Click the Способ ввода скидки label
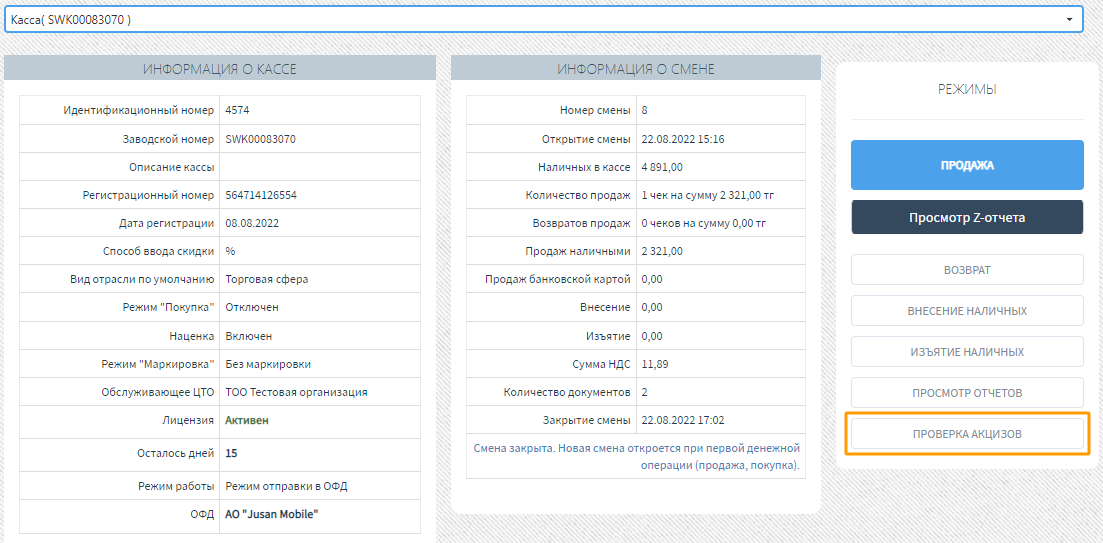 pos(158,251)
